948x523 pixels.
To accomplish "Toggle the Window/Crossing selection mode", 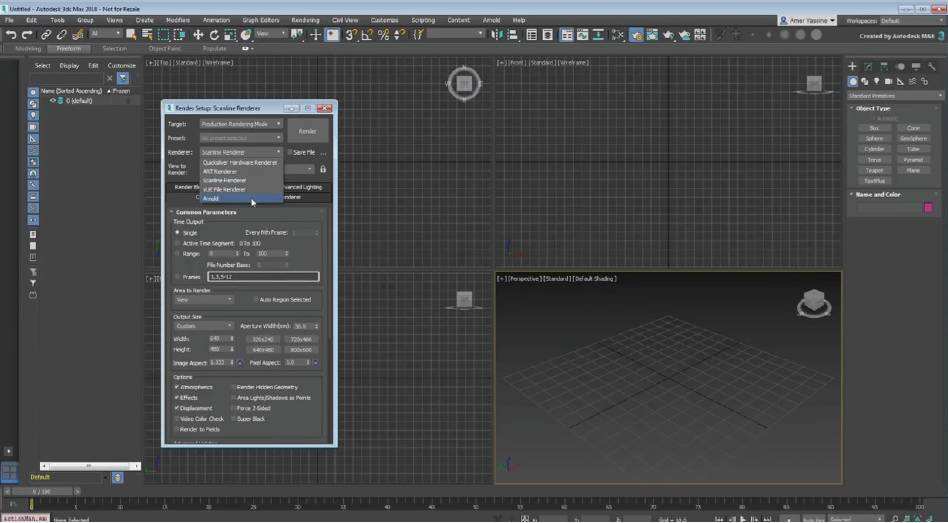I will pos(180,35).
